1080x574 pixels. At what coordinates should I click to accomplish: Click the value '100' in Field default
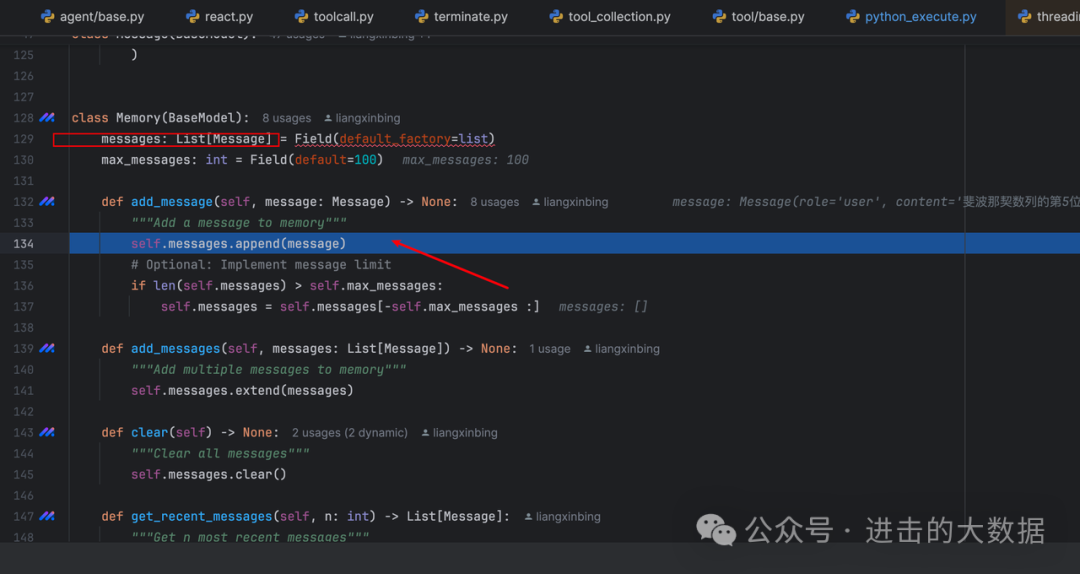pyautogui.click(x=365, y=160)
